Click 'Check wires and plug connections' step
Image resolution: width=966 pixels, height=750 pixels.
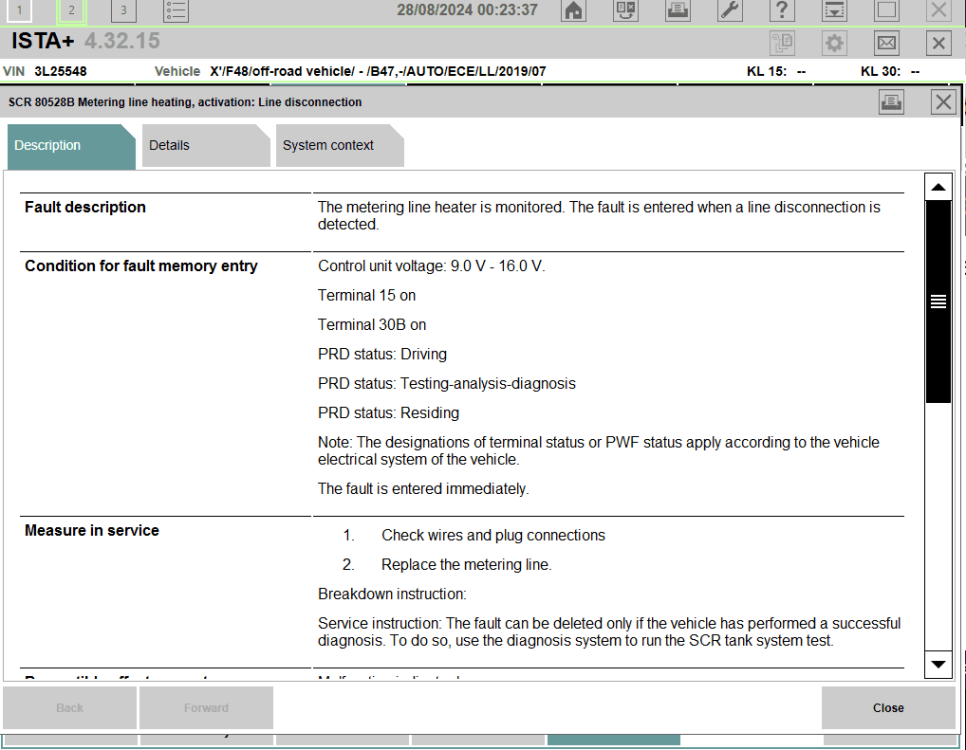coord(493,536)
